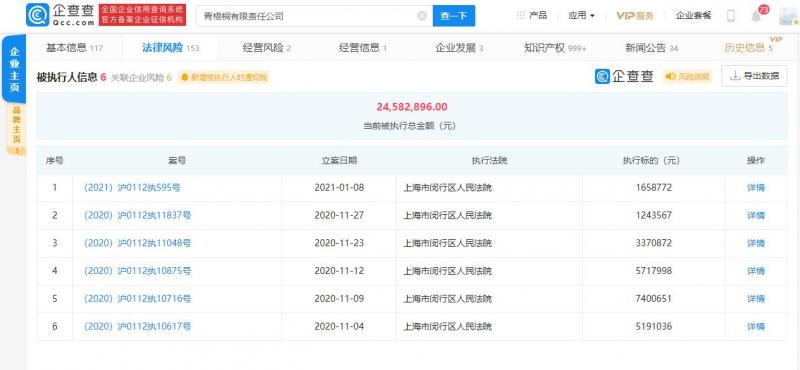Click the 风险说明 speaker badge
The width and height of the screenshot is (800, 370).
[x=687, y=77]
